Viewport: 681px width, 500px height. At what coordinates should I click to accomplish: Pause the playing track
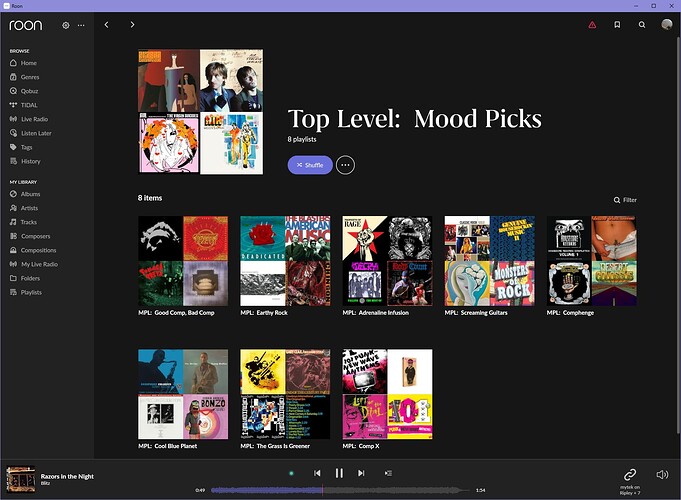pos(339,473)
